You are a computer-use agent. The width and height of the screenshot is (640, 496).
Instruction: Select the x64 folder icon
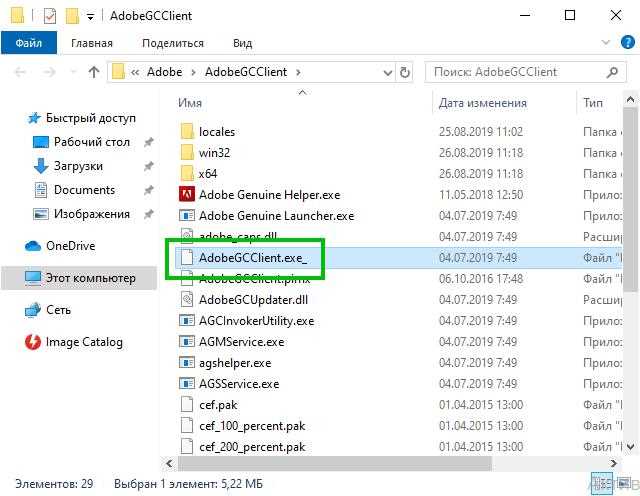tap(187, 173)
